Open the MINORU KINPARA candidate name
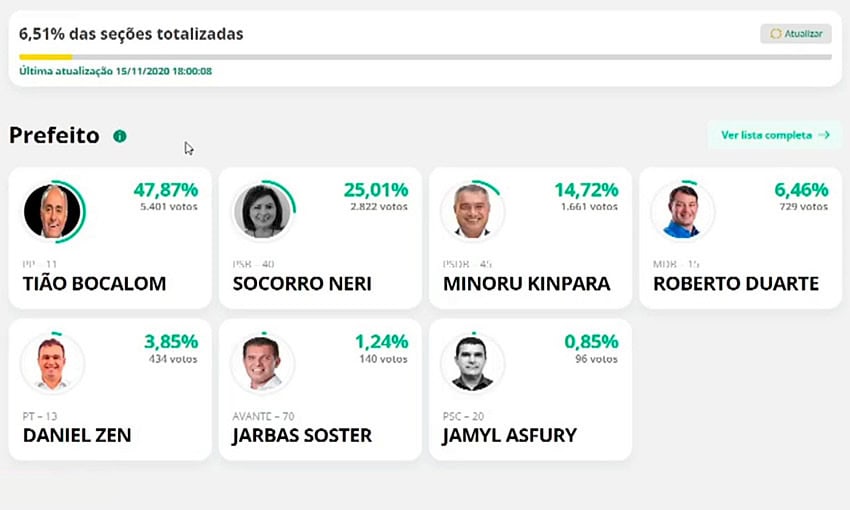850x510 pixels. [x=526, y=284]
